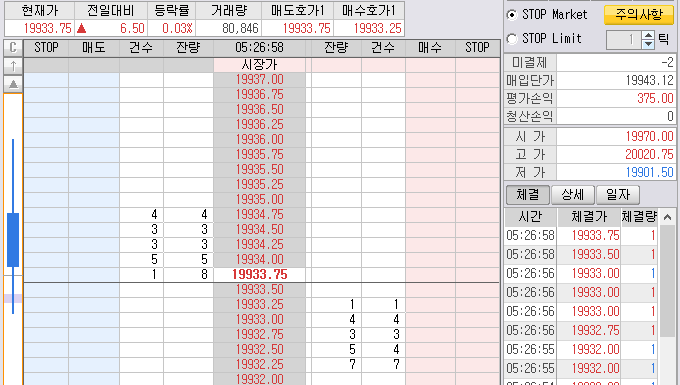Click price 19936.00 in the ladder
This screenshot has width=680, height=385.
[259, 140]
